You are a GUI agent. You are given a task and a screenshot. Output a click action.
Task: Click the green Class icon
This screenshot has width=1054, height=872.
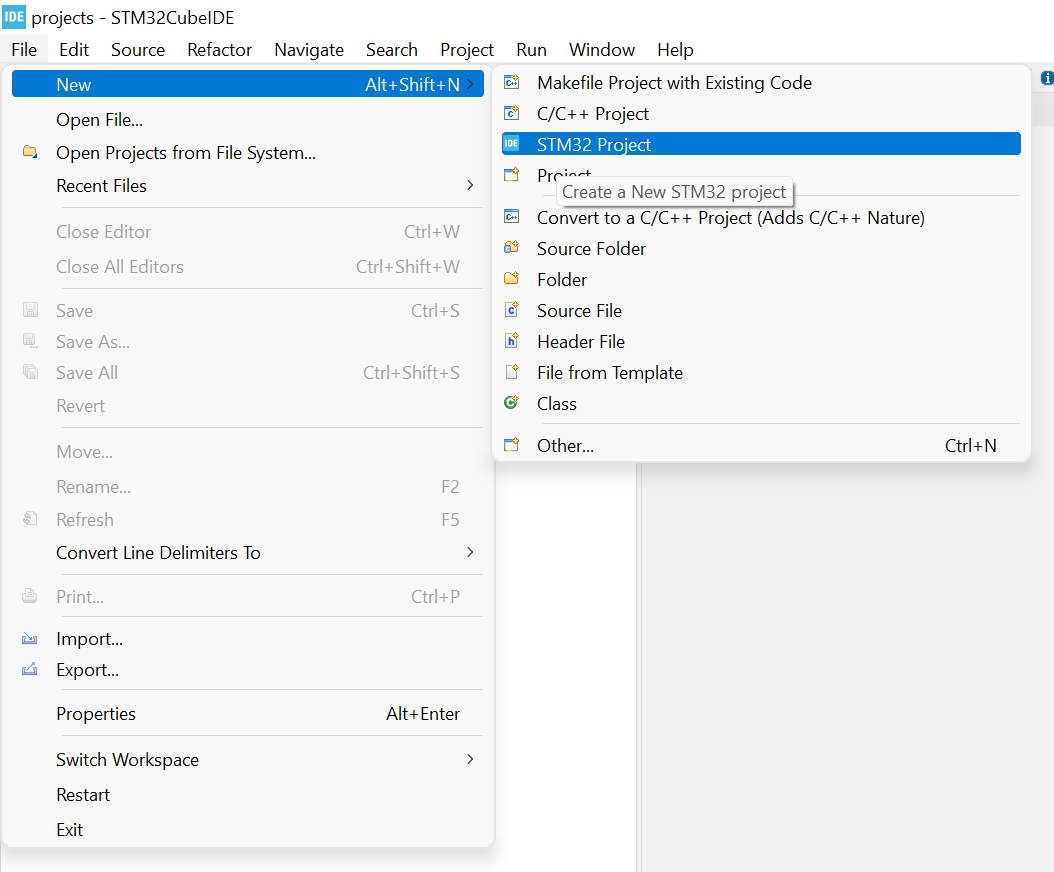point(512,403)
